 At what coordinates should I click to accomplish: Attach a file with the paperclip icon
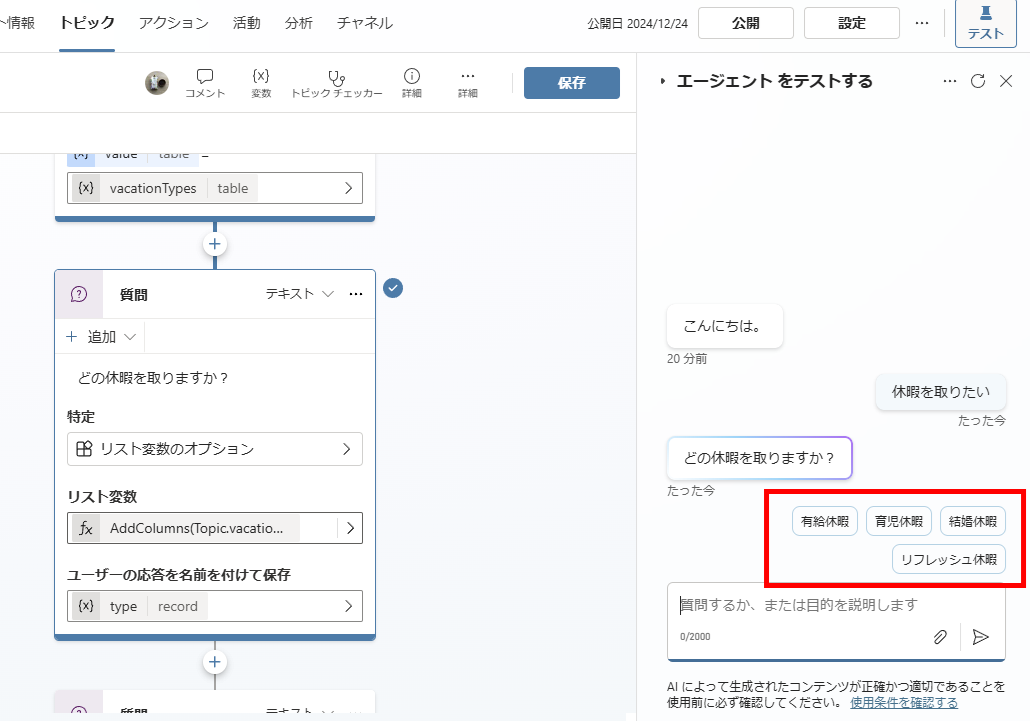pos(940,636)
